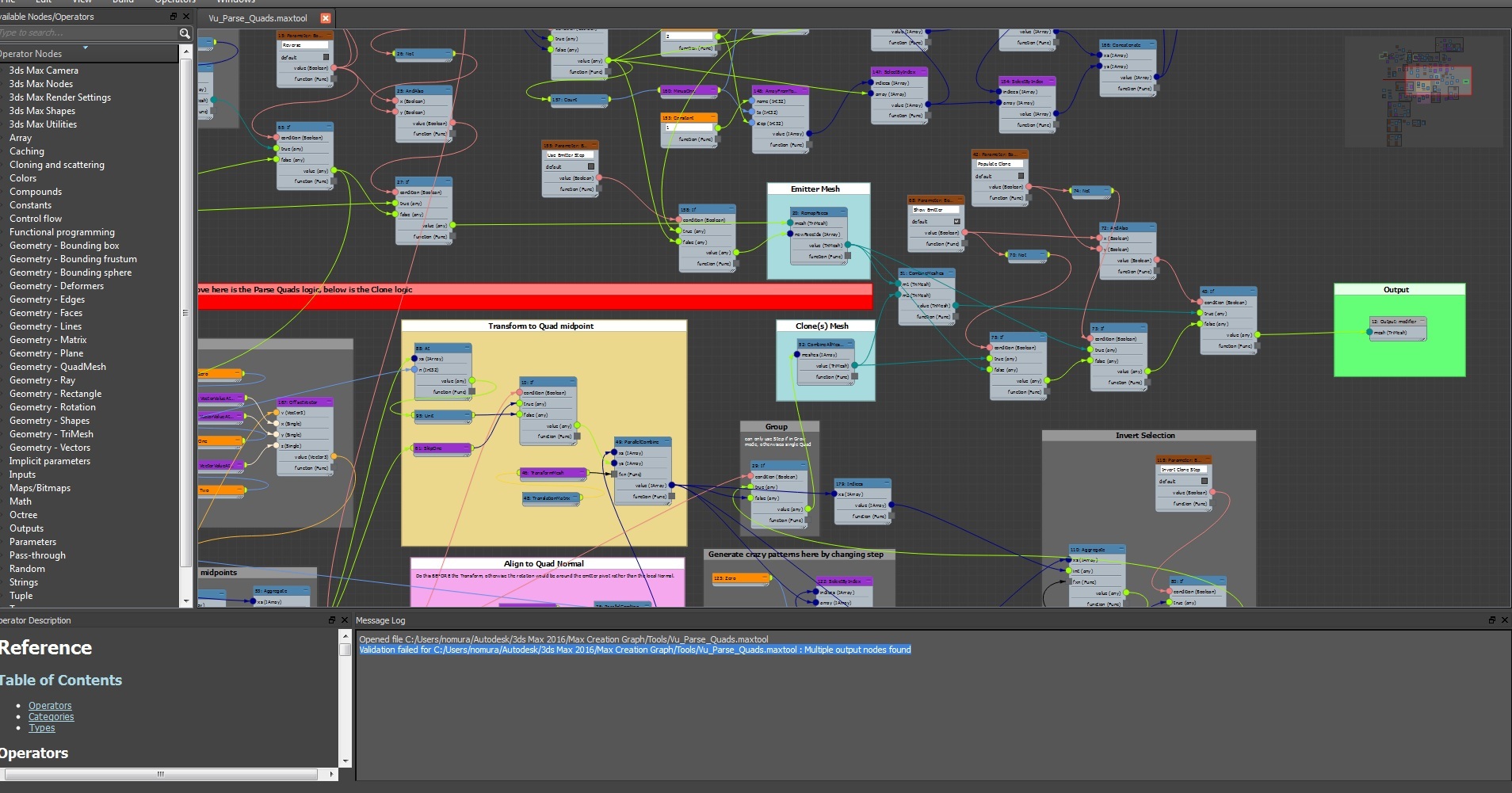
Task: Close the Operator Description panel
Action: point(345,620)
